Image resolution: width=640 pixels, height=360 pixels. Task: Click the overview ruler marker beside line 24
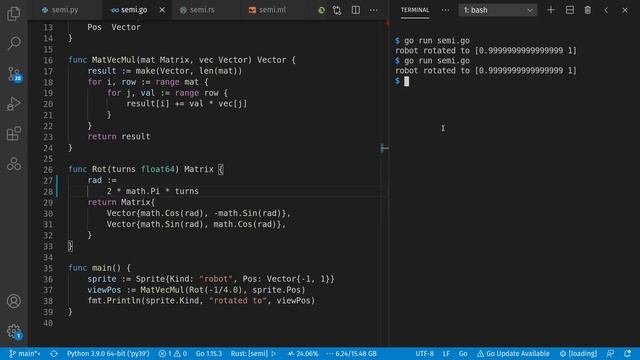coord(384,148)
